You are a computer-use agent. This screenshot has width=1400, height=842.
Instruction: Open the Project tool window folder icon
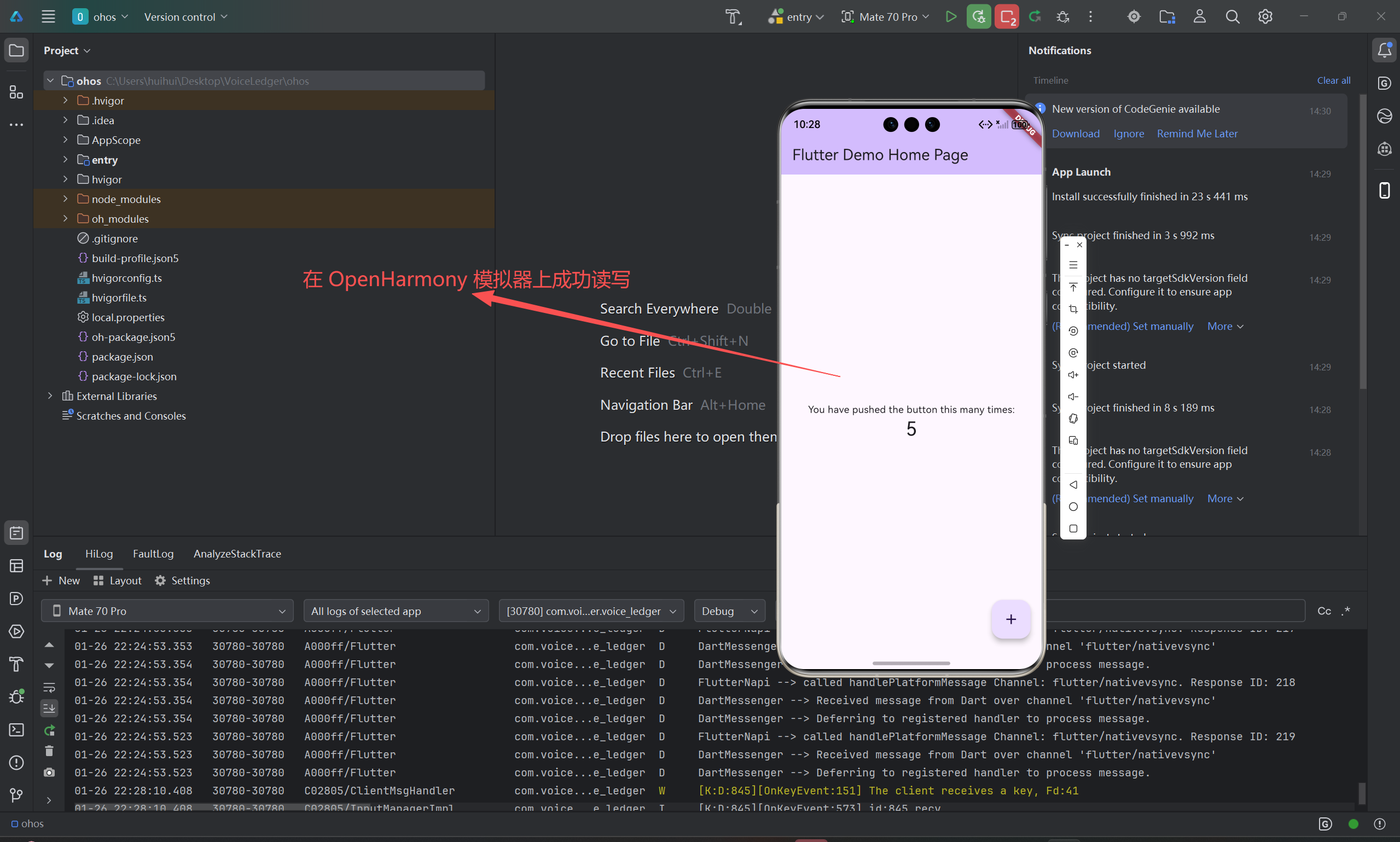tap(16, 50)
